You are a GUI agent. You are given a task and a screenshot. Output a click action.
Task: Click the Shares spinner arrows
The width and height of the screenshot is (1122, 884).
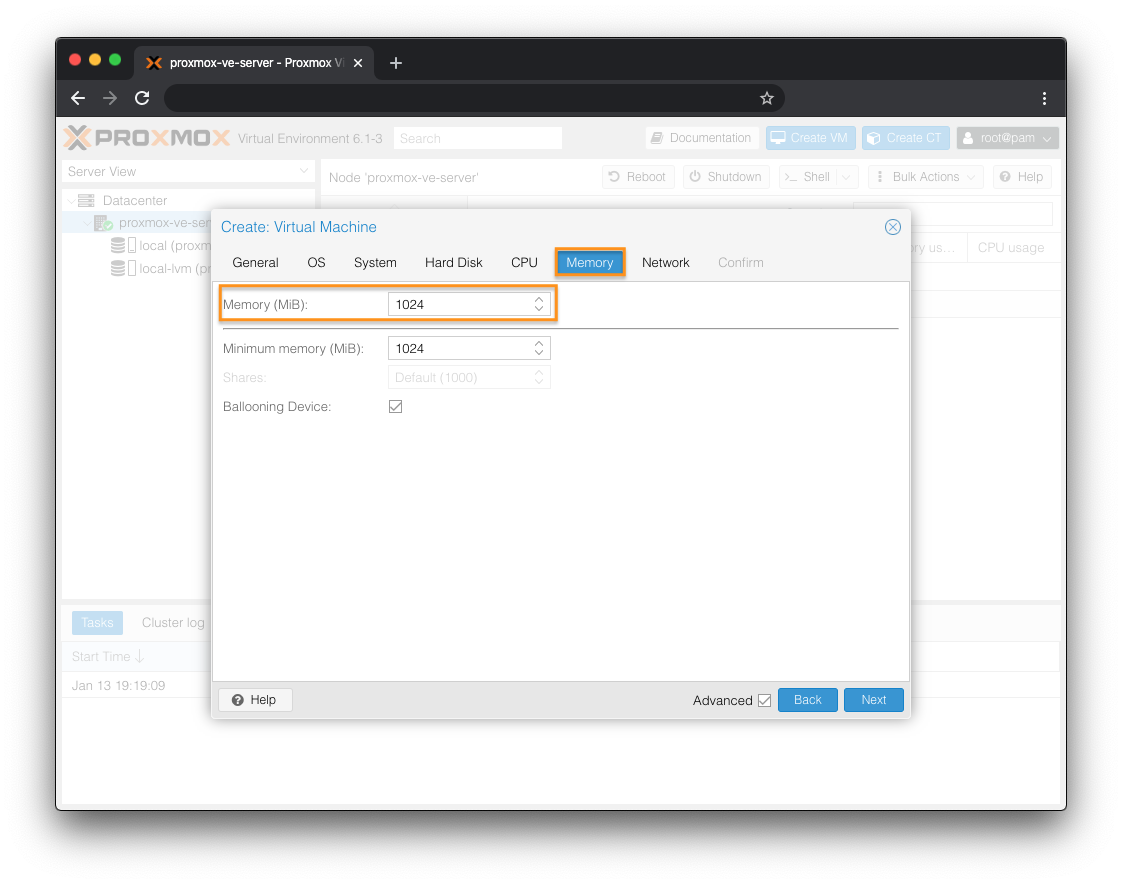[x=539, y=377]
